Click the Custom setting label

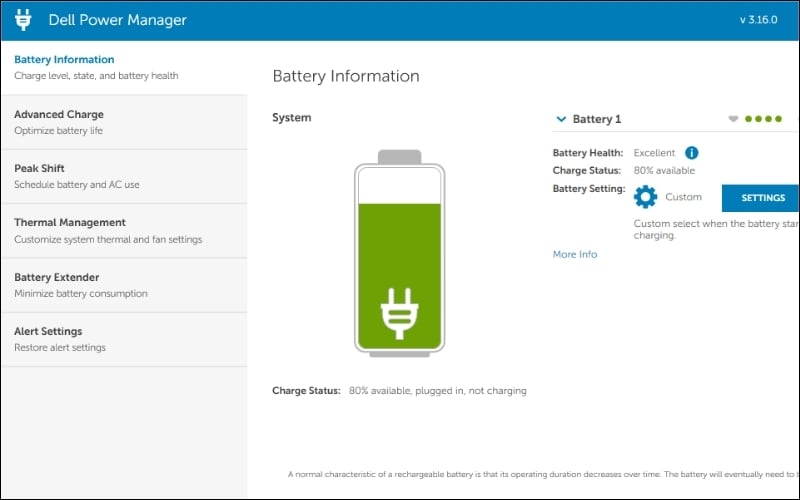(x=683, y=197)
